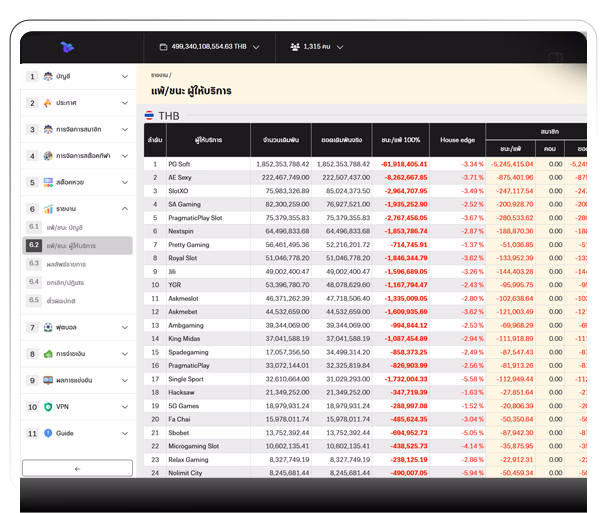This screenshot has width=607, height=513.
Task: Open submenu 6.4 ยกเลิก/ปฏิเสธ
Action: (77, 282)
